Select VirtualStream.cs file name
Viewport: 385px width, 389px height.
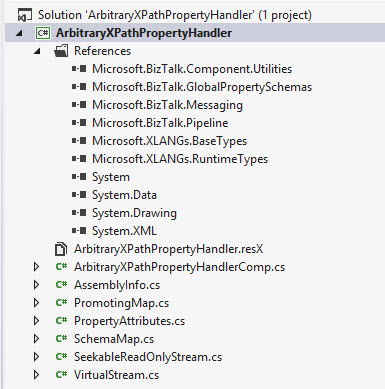pos(117,375)
